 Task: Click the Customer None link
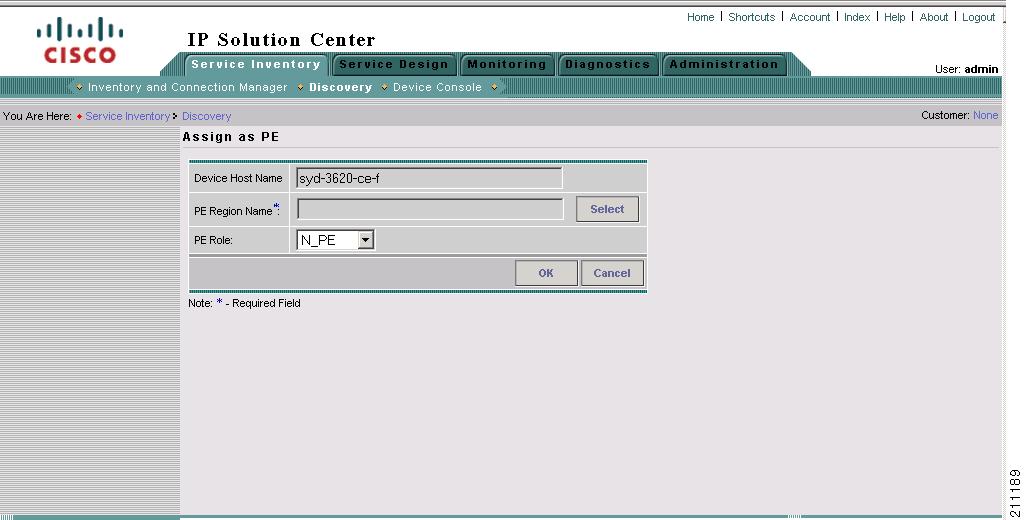coord(985,116)
